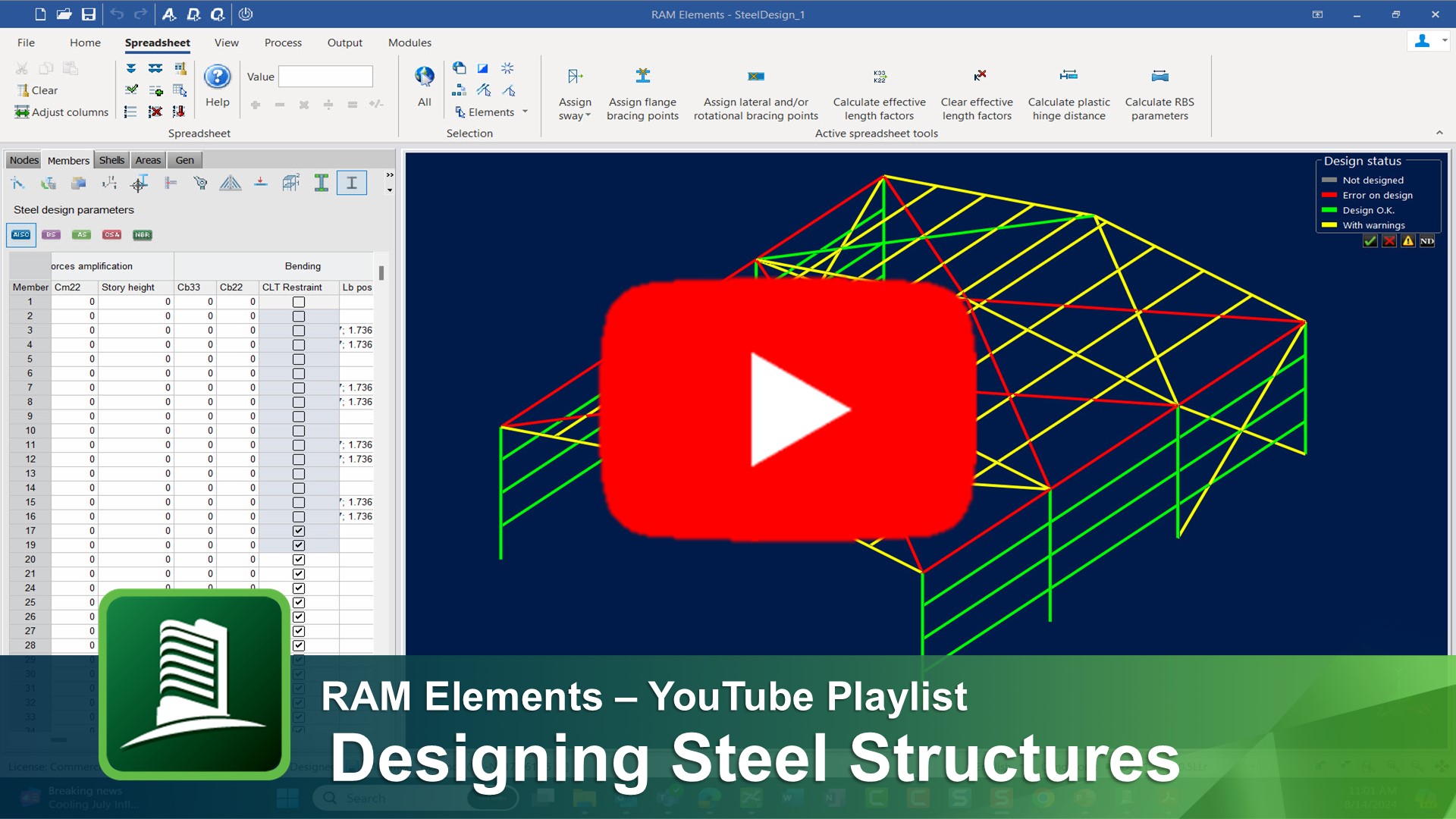
Task: Select the NBR design code icon
Action: (x=143, y=234)
